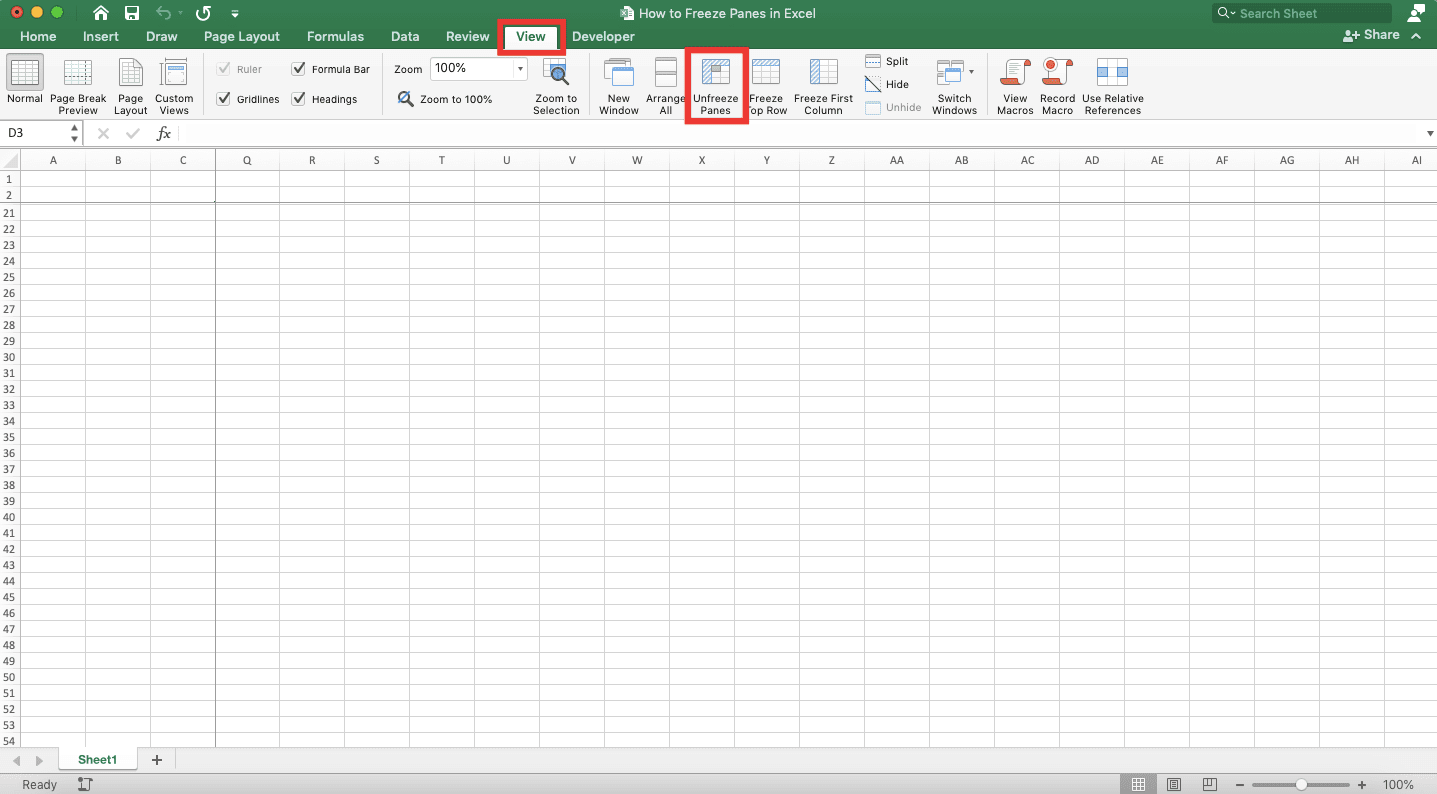
Task: Go to next sheet arrow
Action: pos(39,761)
